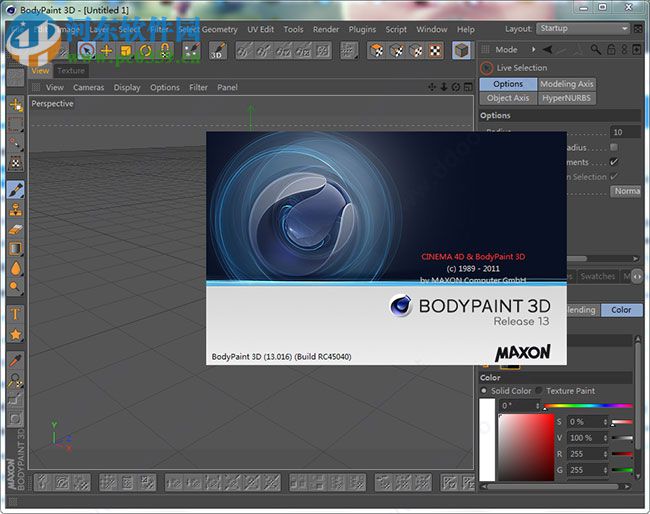
Task: Select the Brush tool in left toolbar
Action: point(16,189)
